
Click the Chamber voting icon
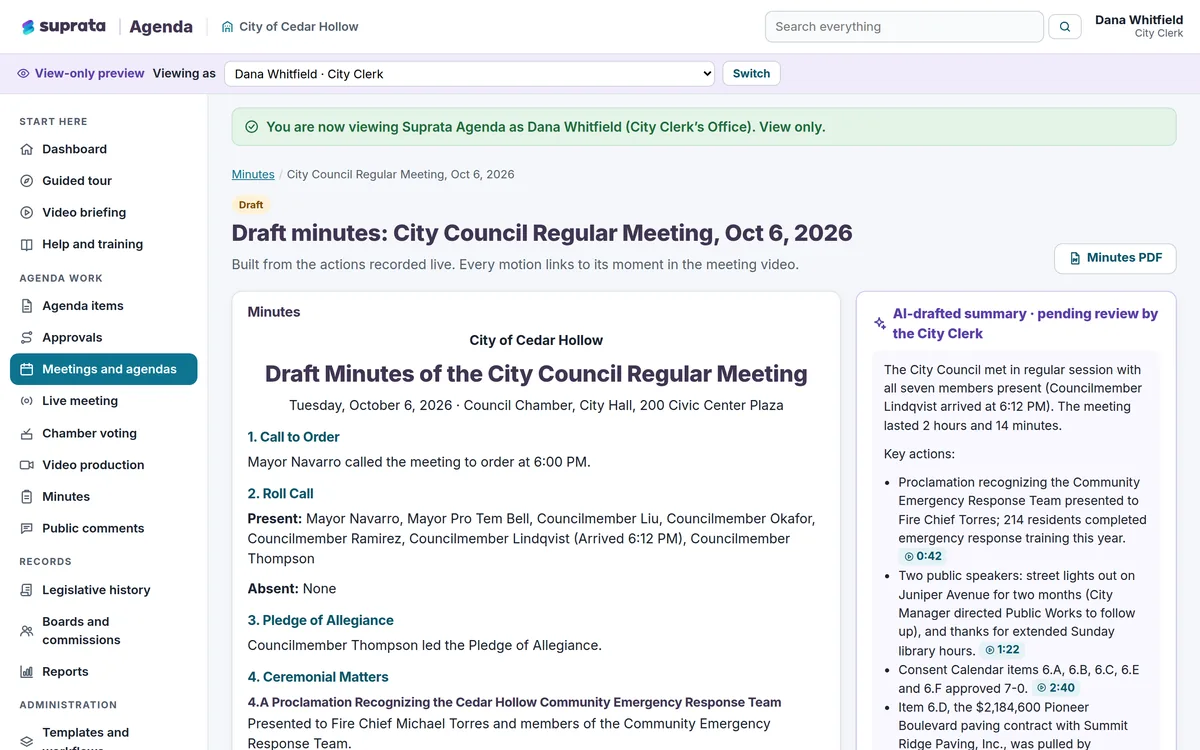[x=27, y=434]
